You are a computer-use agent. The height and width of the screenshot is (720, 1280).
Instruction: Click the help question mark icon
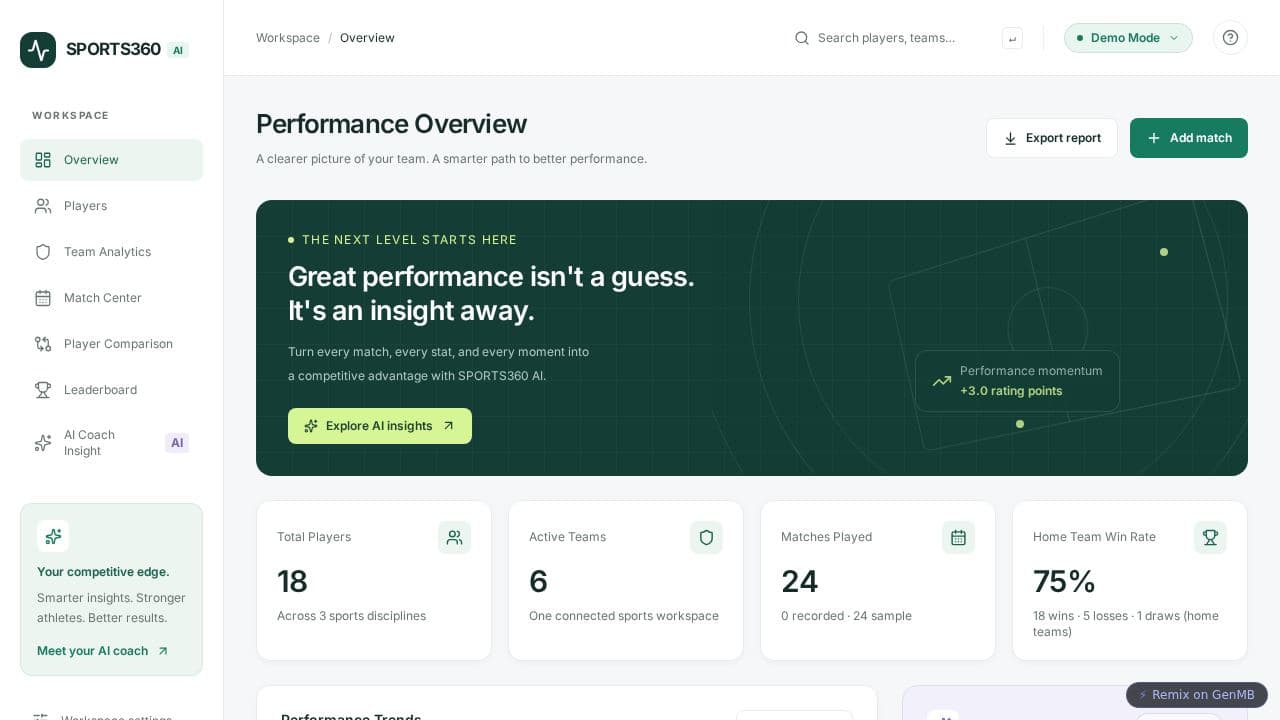click(1230, 38)
